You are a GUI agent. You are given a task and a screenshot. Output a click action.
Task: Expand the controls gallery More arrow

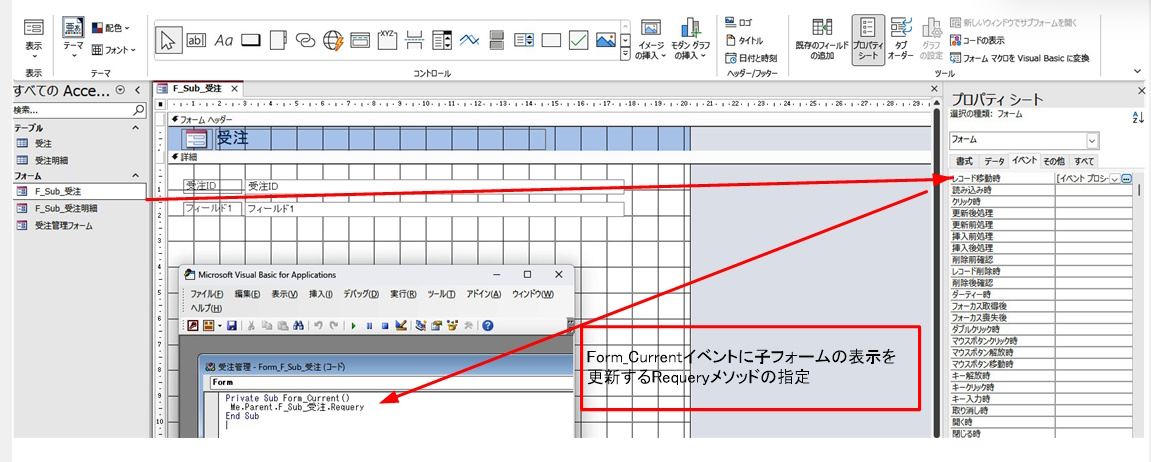pyautogui.click(x=625, y=54)
